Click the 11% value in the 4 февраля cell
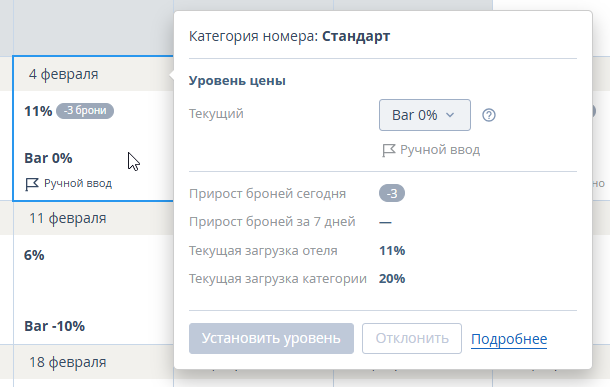This screenshot has width=610, height=387. [38, 111]
